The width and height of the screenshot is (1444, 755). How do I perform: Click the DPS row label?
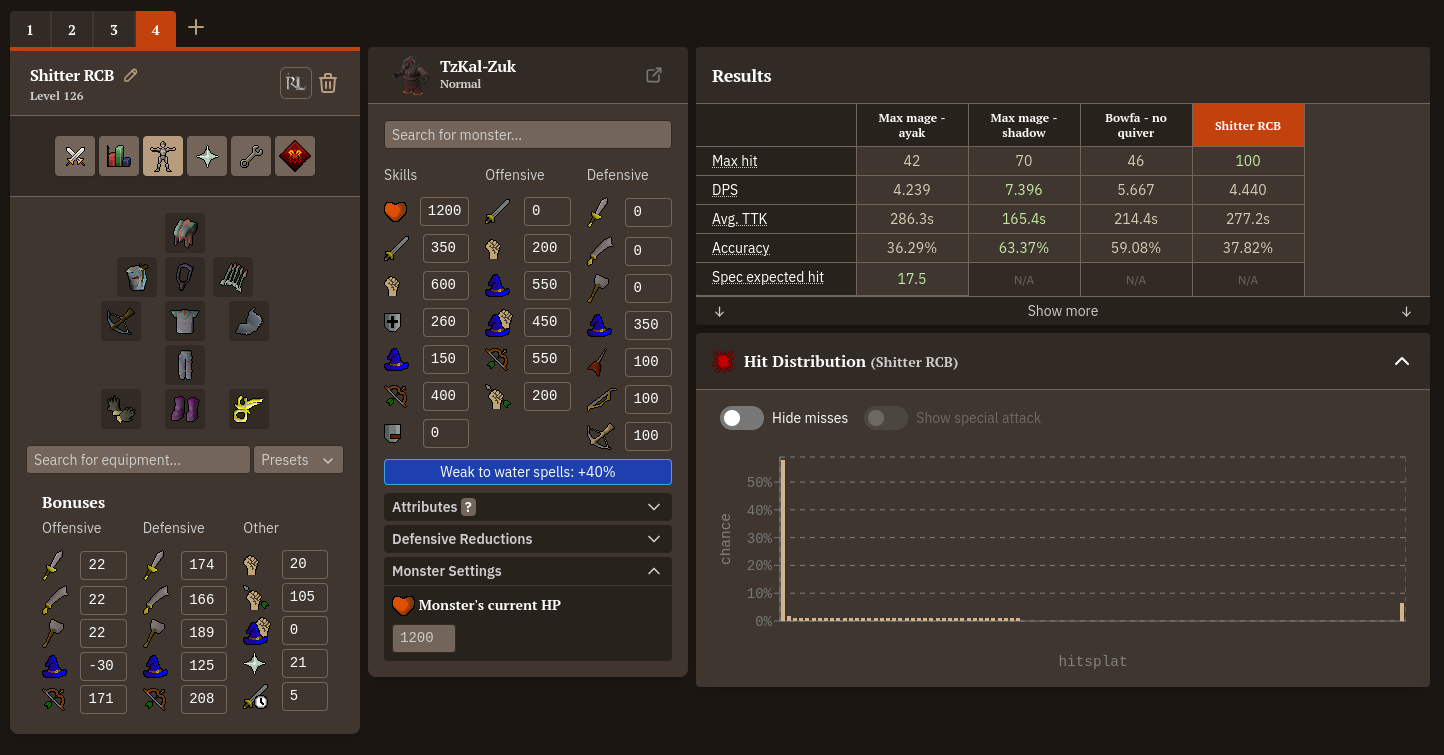coord(726,190)
